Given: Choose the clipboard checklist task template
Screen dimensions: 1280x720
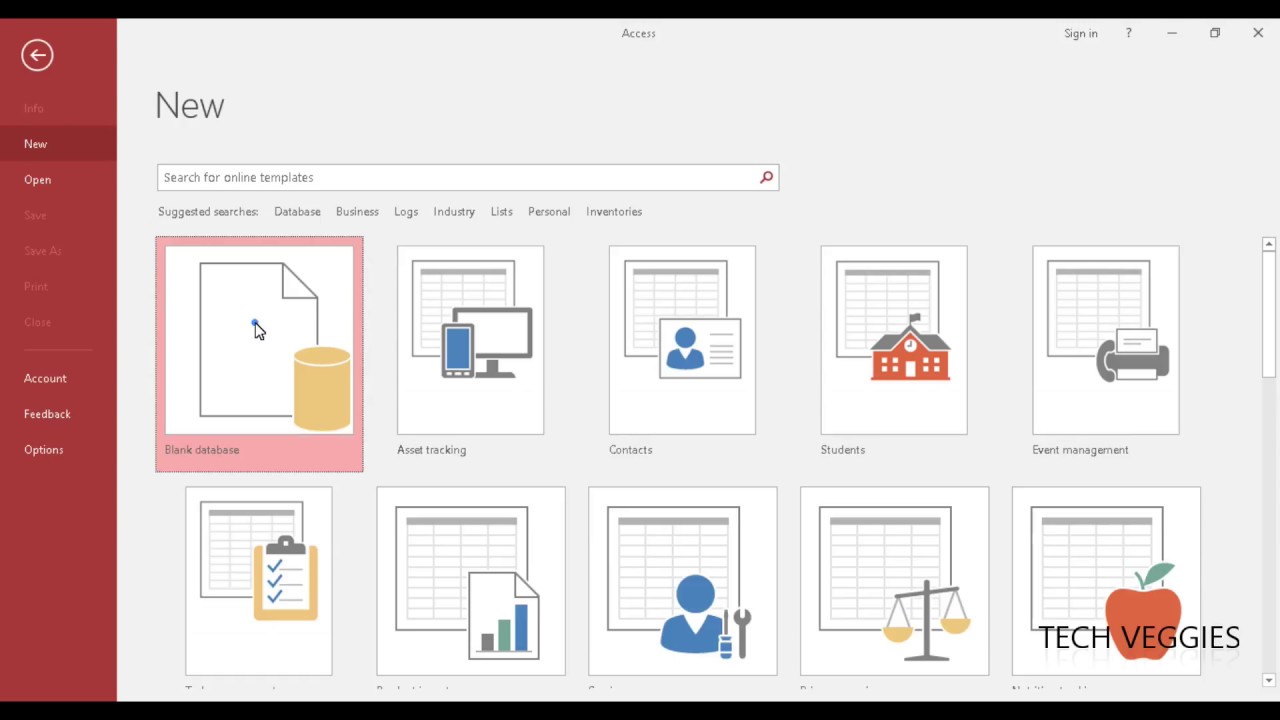Looking at the screenshot, I should pyautogui.click(x=259, y=581).
